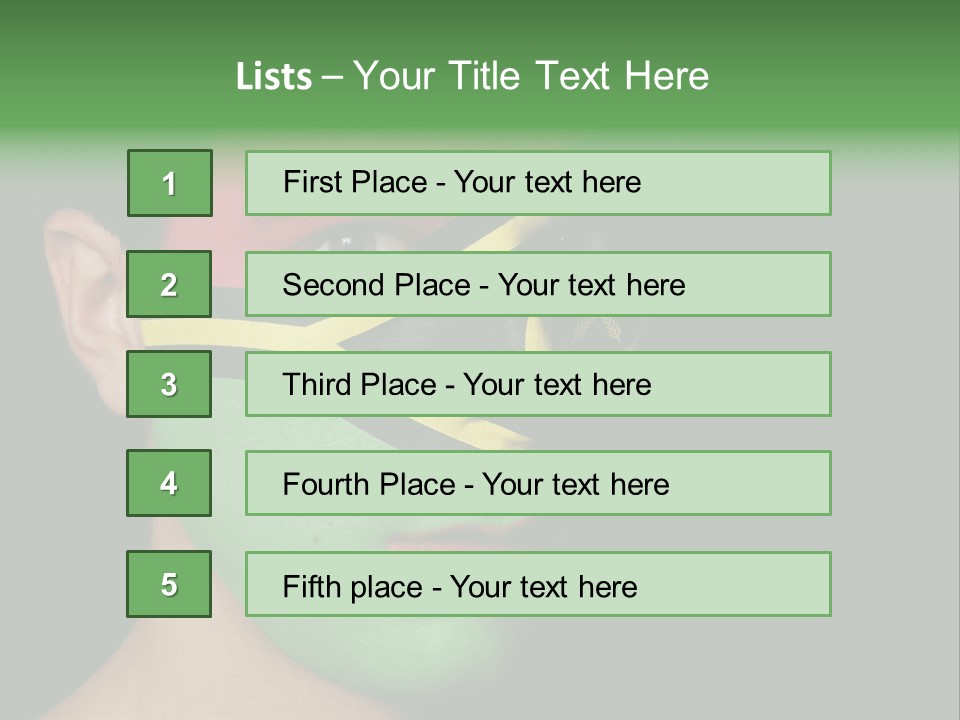This screenshot has width=960, height=720.
Task: Click 'Your text here' in Fifth place row
Action: pyautogui.click(x=543, y=586)
